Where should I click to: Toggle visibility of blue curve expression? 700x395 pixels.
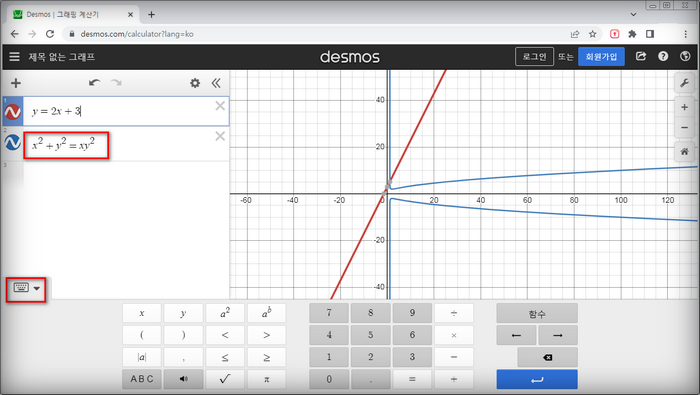point(12,142)
